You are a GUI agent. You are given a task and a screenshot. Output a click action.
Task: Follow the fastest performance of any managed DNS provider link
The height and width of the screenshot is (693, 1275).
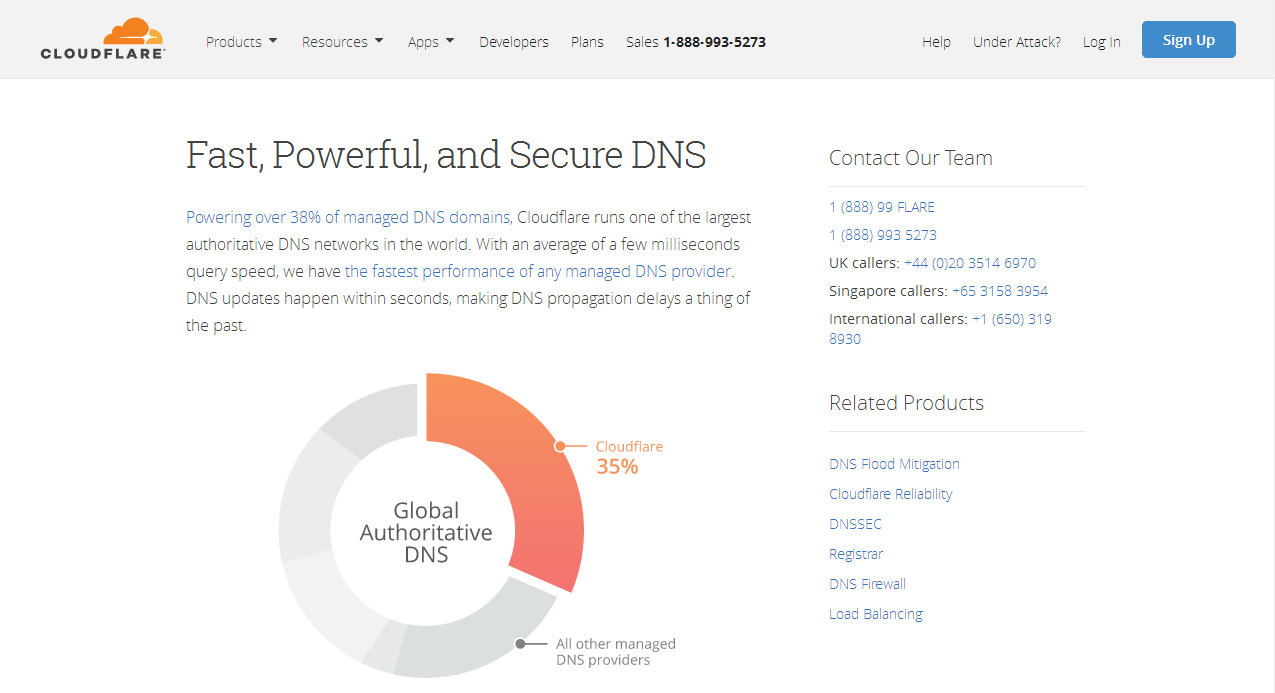click(x=538, y=271)
